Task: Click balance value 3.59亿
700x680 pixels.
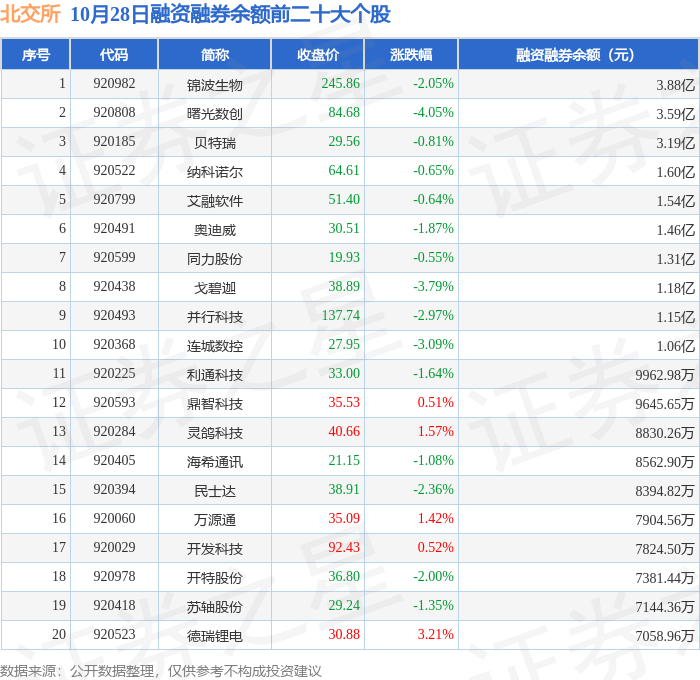Action: 675,114
